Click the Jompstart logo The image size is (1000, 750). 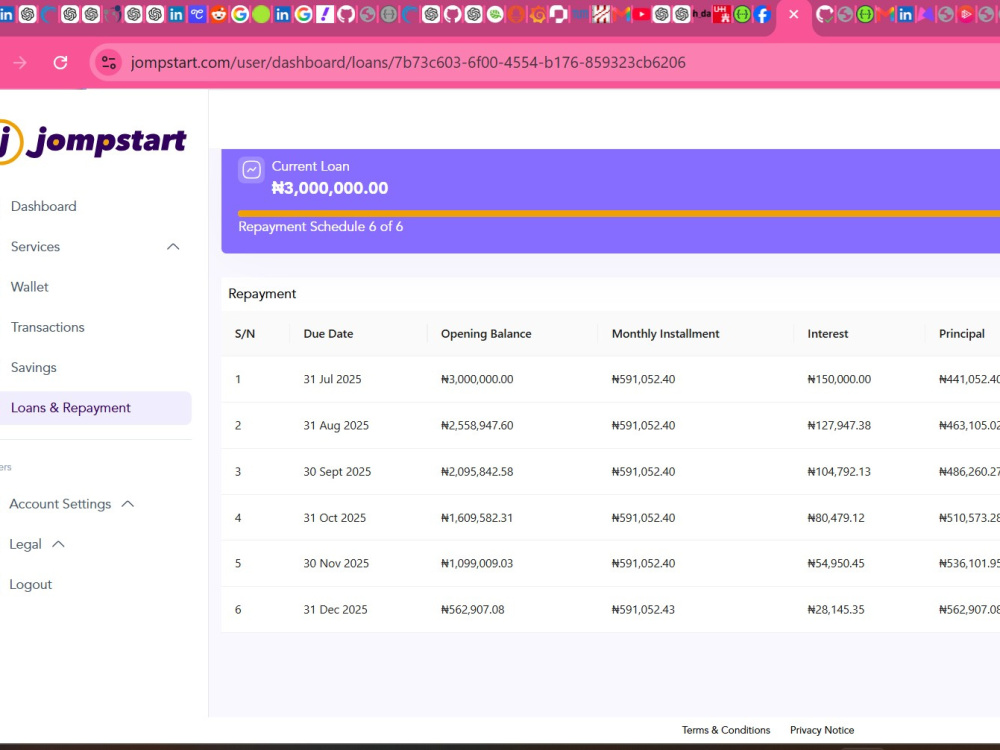pos(93,141)
